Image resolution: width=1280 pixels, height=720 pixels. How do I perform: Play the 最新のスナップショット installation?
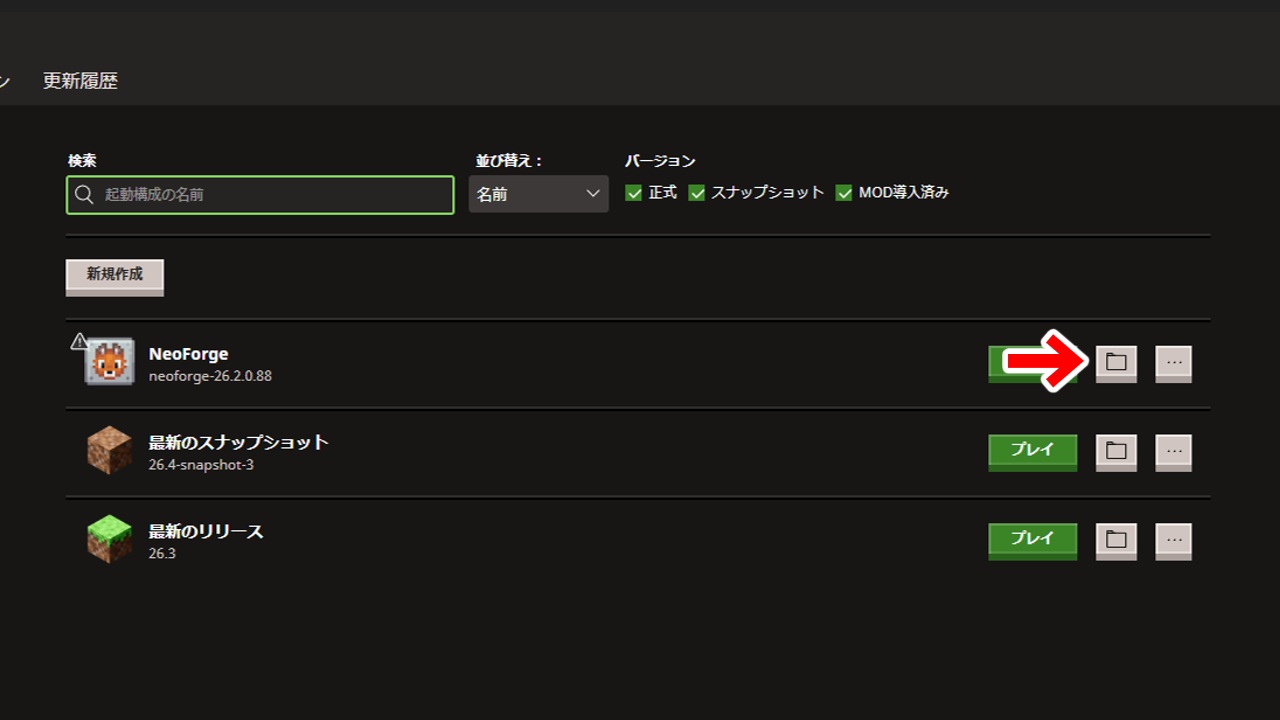pyautogui.click(x=1033, y=451)
